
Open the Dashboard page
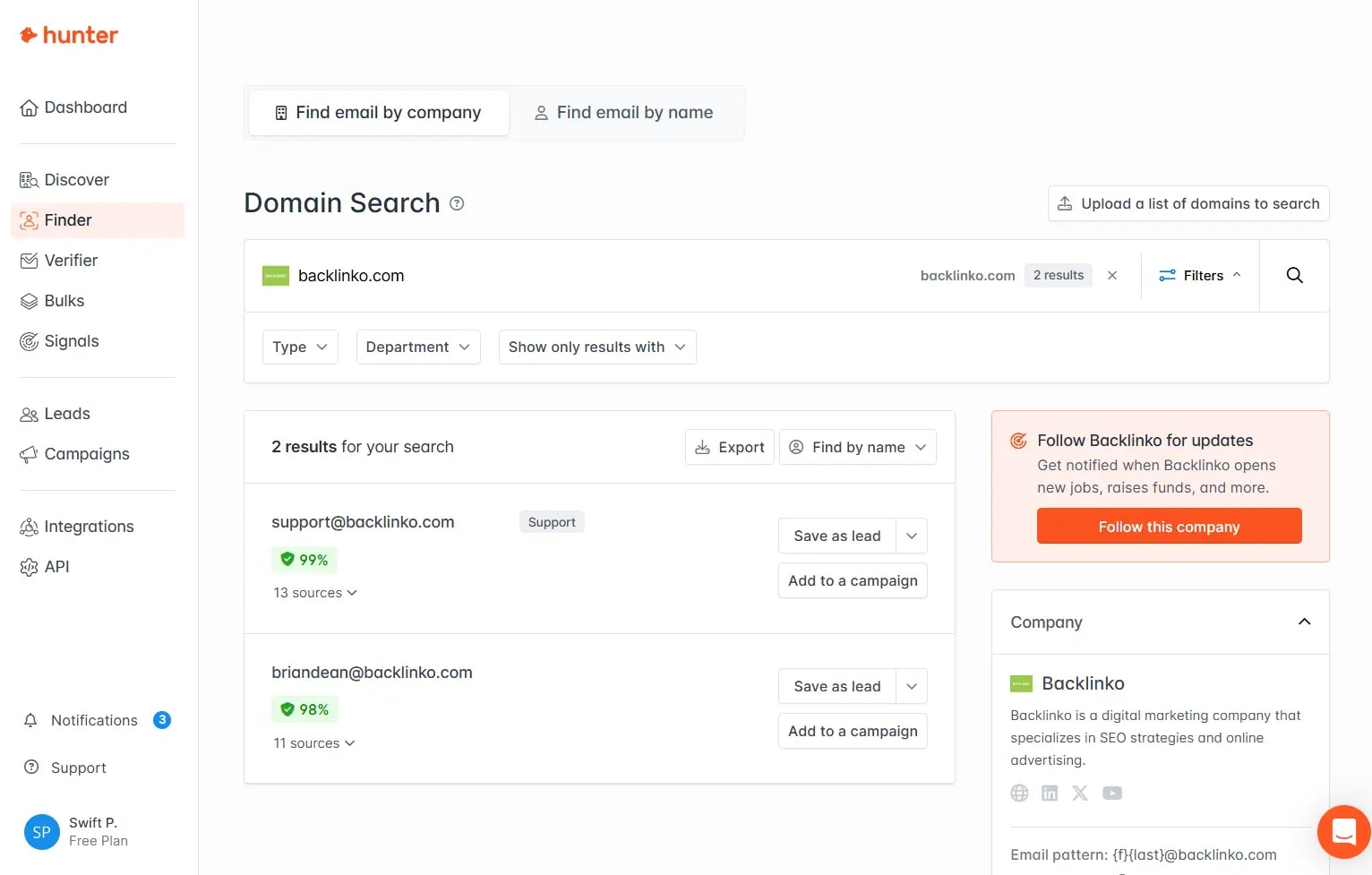click(x=73, y=107)
